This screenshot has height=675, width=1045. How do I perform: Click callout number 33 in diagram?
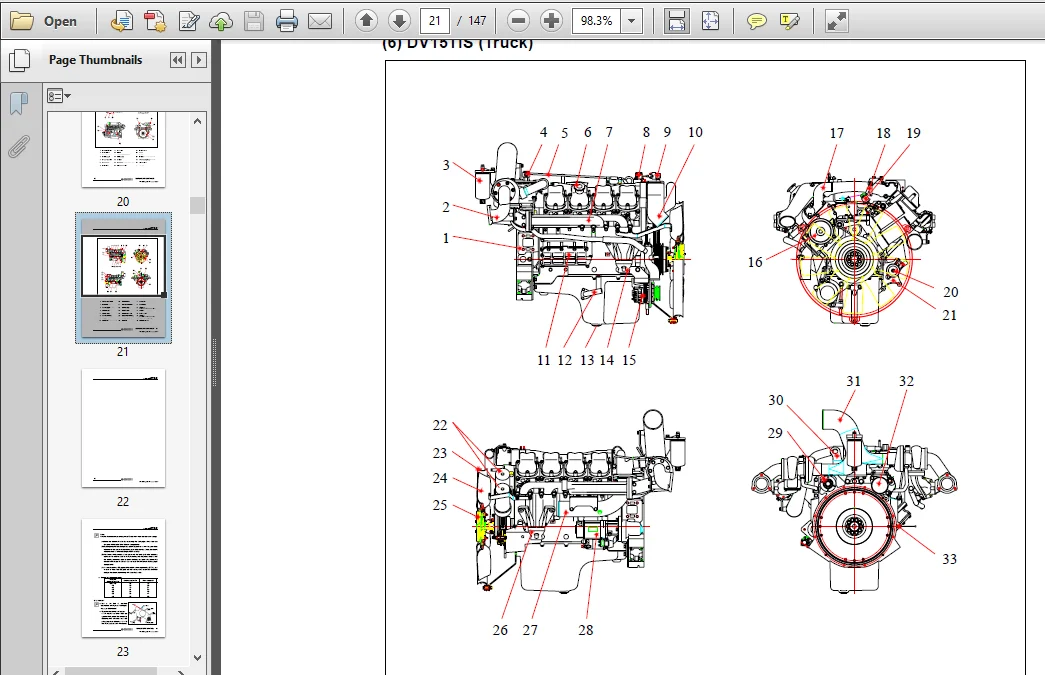pos(949,559)
